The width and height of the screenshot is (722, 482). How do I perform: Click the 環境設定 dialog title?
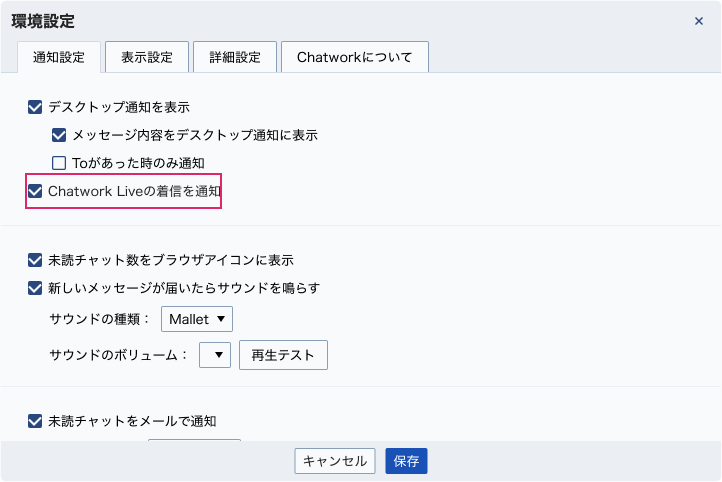(43, 21)
